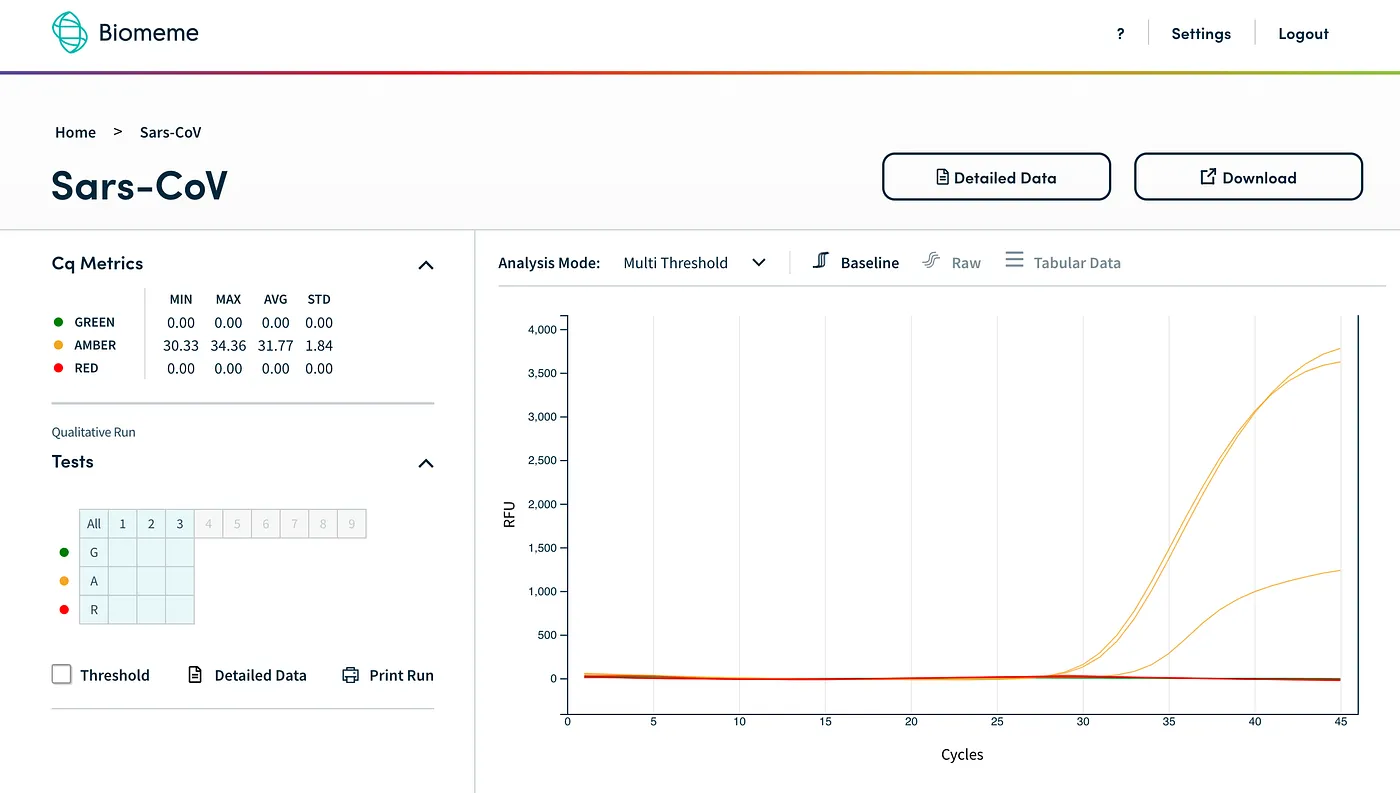
Task: Open the help question mark icon
Action: [x=1120, y=33]
